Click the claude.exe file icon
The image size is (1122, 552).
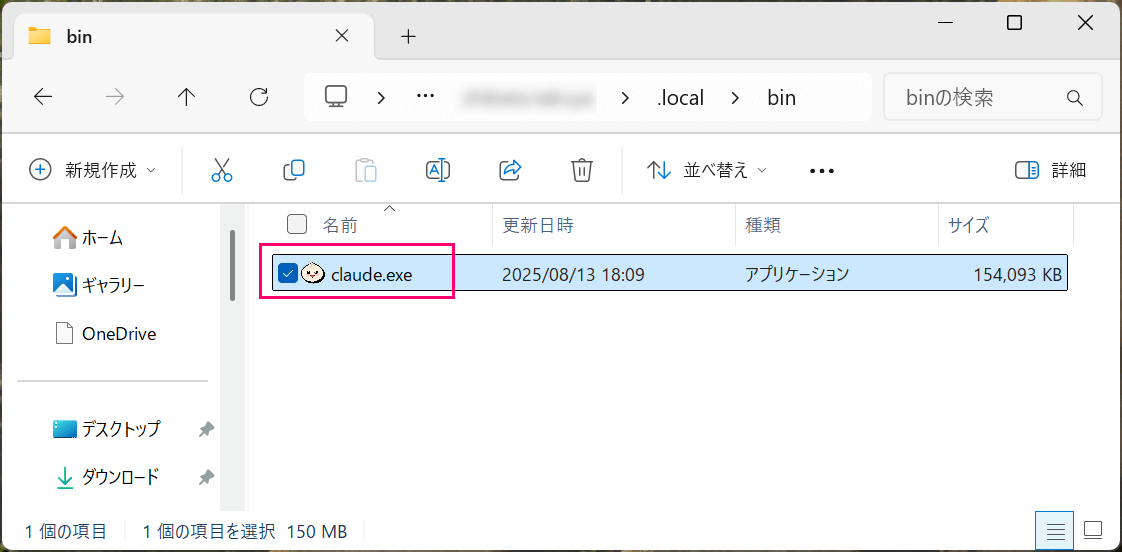point(312,273)
